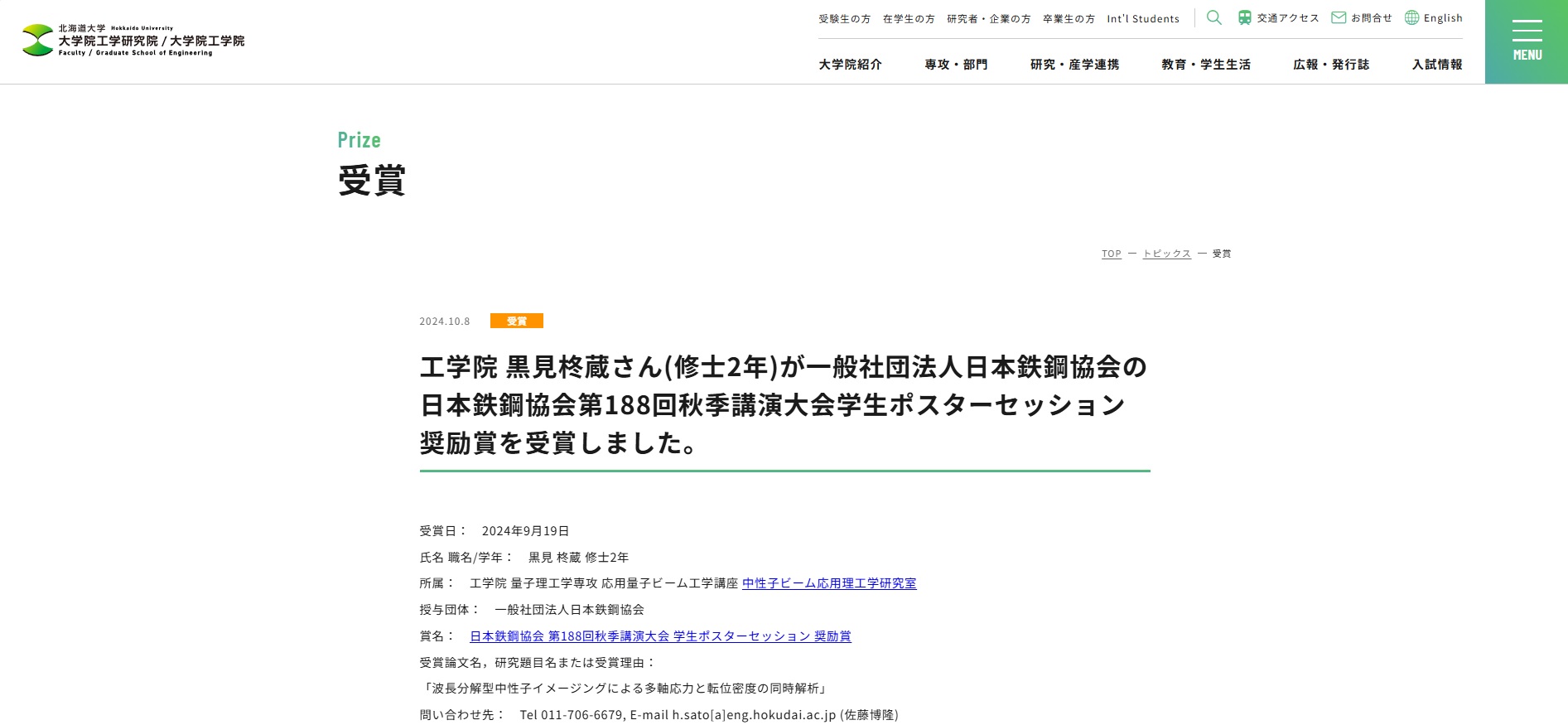The image size is (1568, 725).
Task: Open the search magnifier icon
Action: (x=1214, y=17)
